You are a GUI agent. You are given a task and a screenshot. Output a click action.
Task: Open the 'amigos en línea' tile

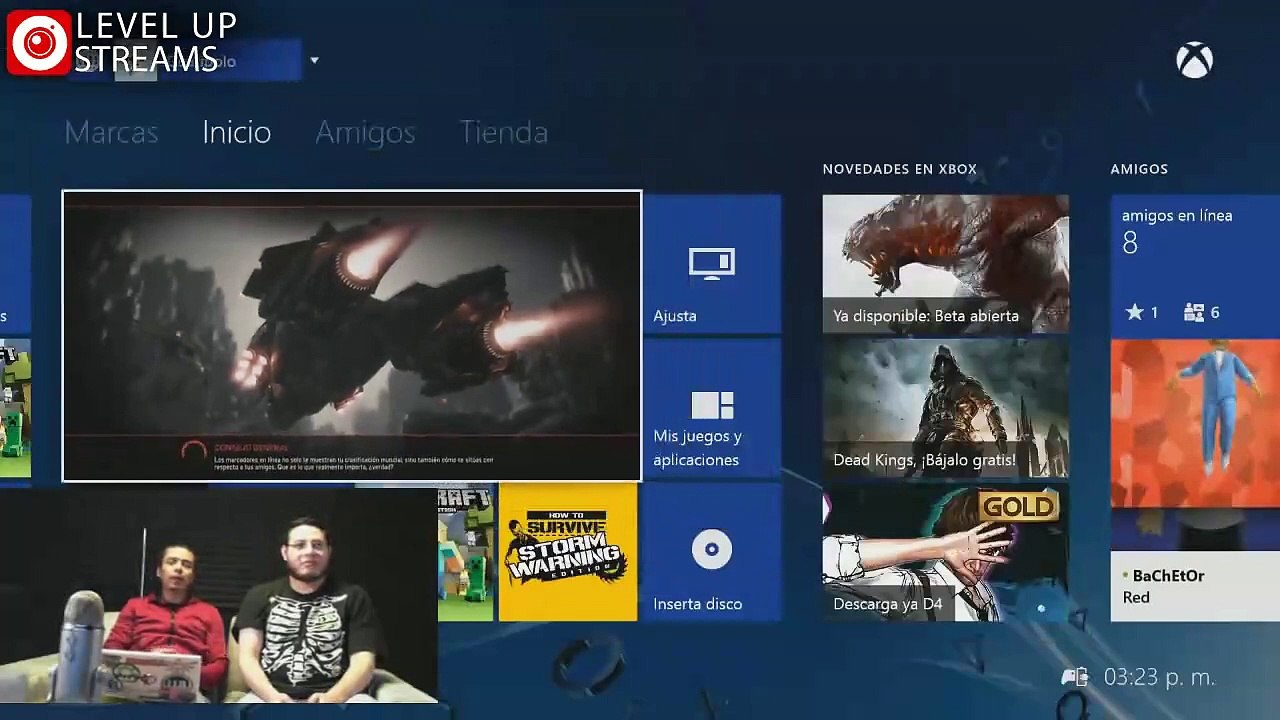point(1195,264)
